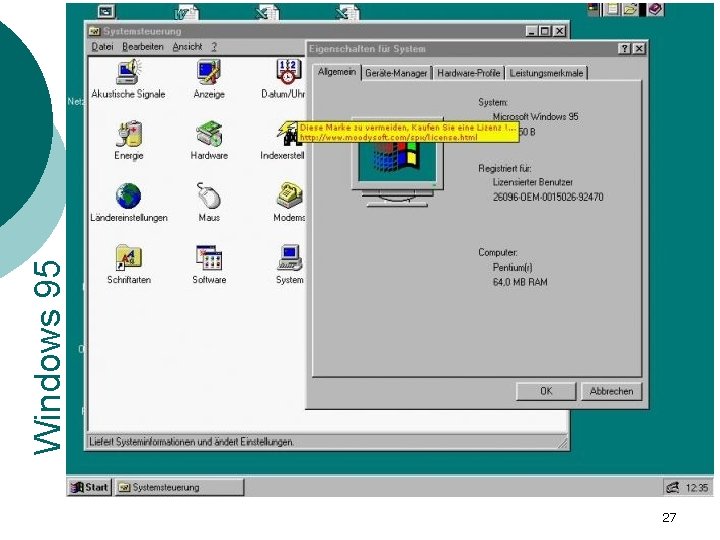This screenshot has width=720, height=540.
Task: Open the Datum/Uhr clock icon
Action: [x=288, y=72]
